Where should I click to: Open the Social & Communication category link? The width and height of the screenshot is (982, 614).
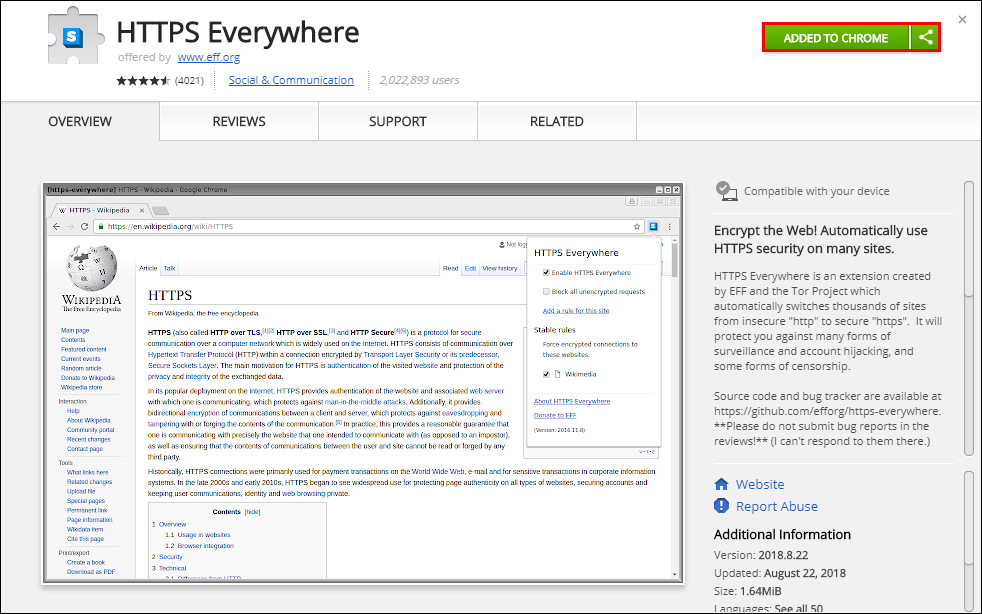(x=291, y=80)
